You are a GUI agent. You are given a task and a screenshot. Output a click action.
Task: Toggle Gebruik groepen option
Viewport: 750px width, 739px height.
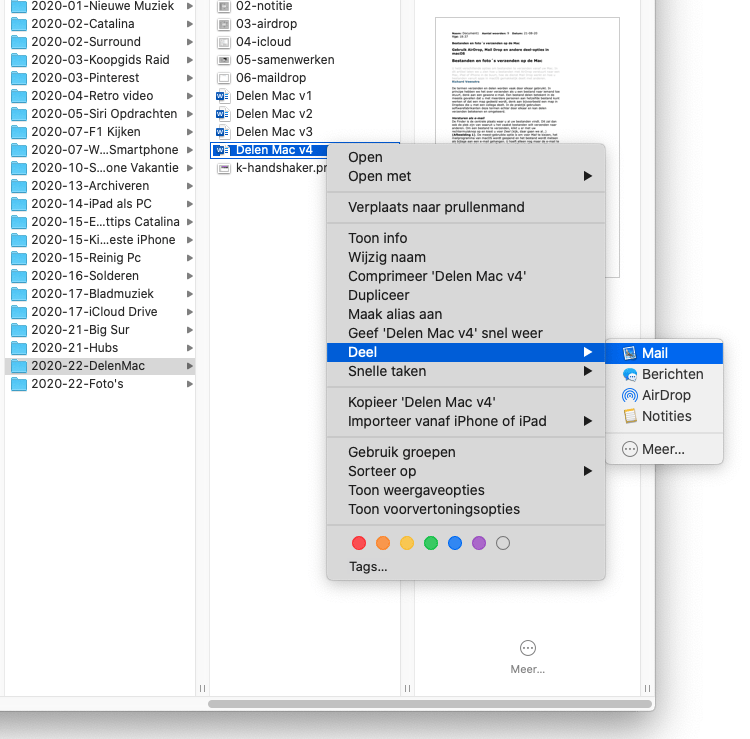click(x=466, y=452)
